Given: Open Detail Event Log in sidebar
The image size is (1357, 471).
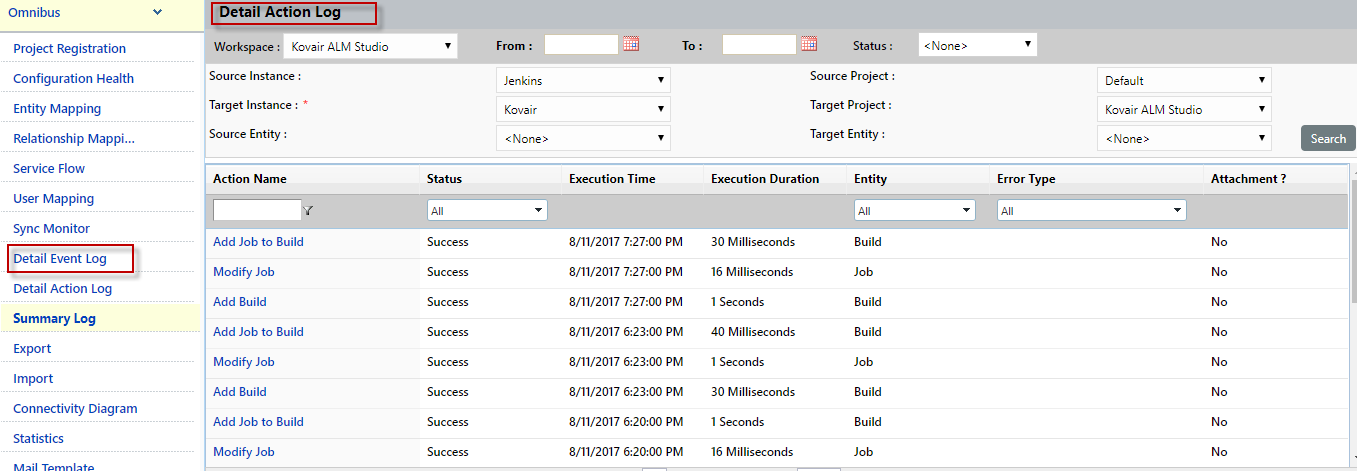Looking at the screenshot, I should pos(60,259).
